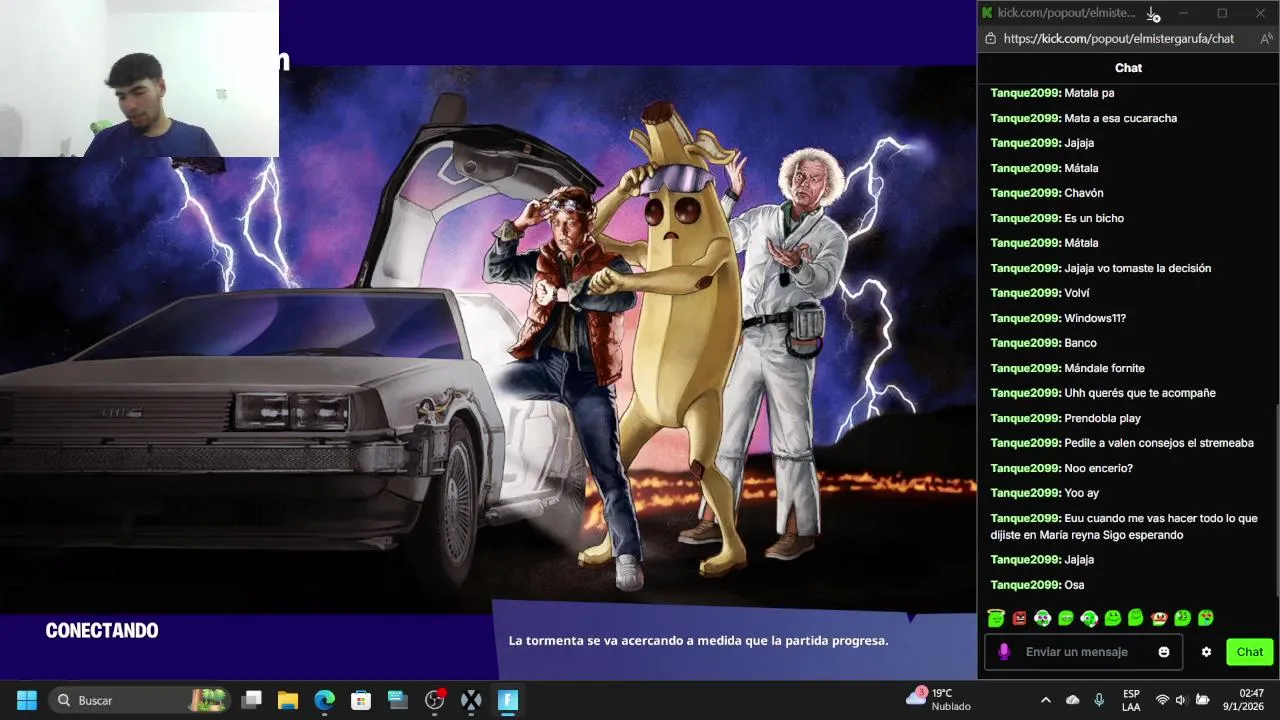Click the CONECTANDO status text
1280x720 pixels.
102,631
